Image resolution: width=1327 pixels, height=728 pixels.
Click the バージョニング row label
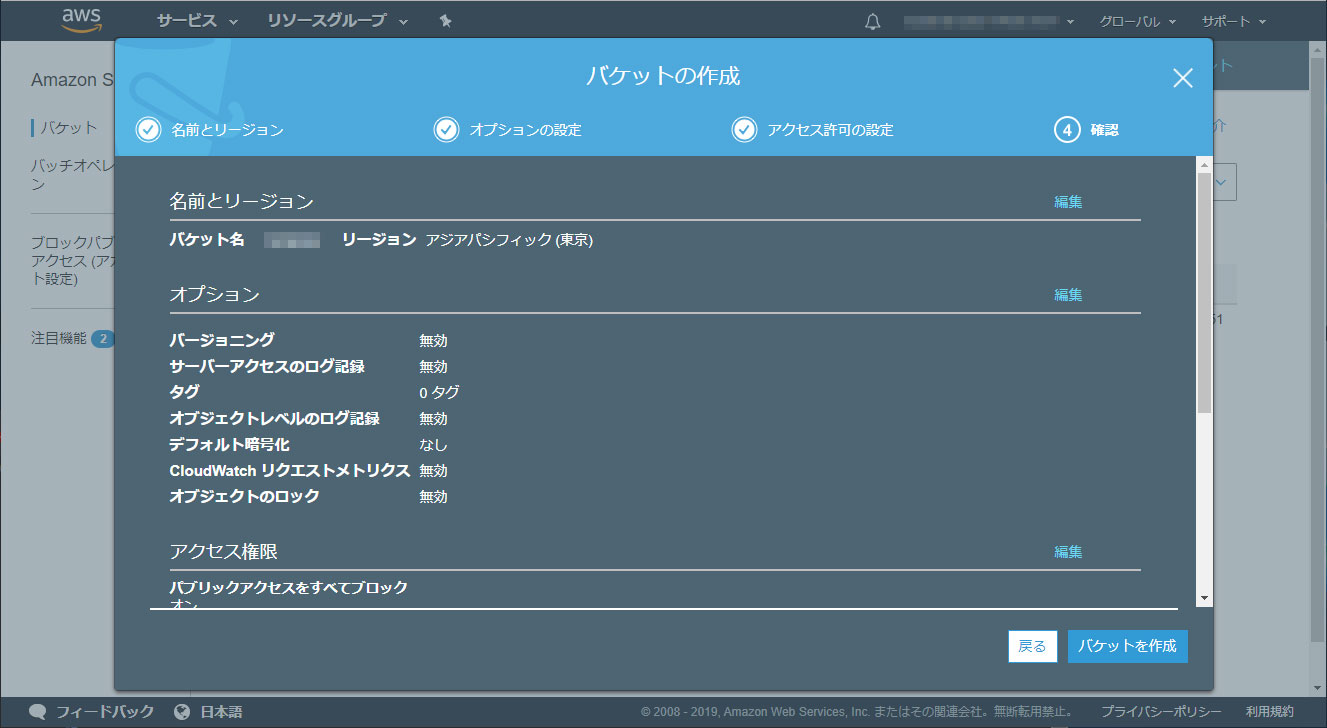coord(222,340)
